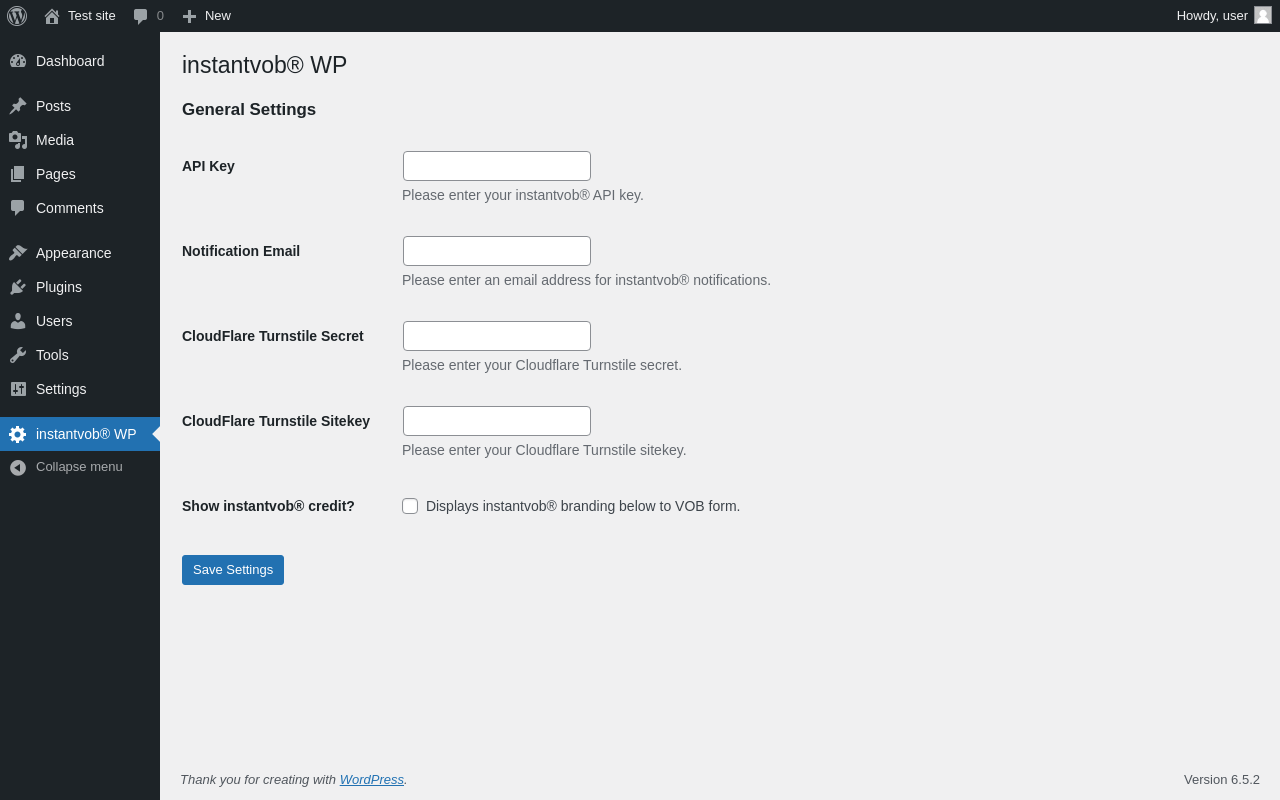
Task: Click the Tools wrench icon
Action: 18,355
